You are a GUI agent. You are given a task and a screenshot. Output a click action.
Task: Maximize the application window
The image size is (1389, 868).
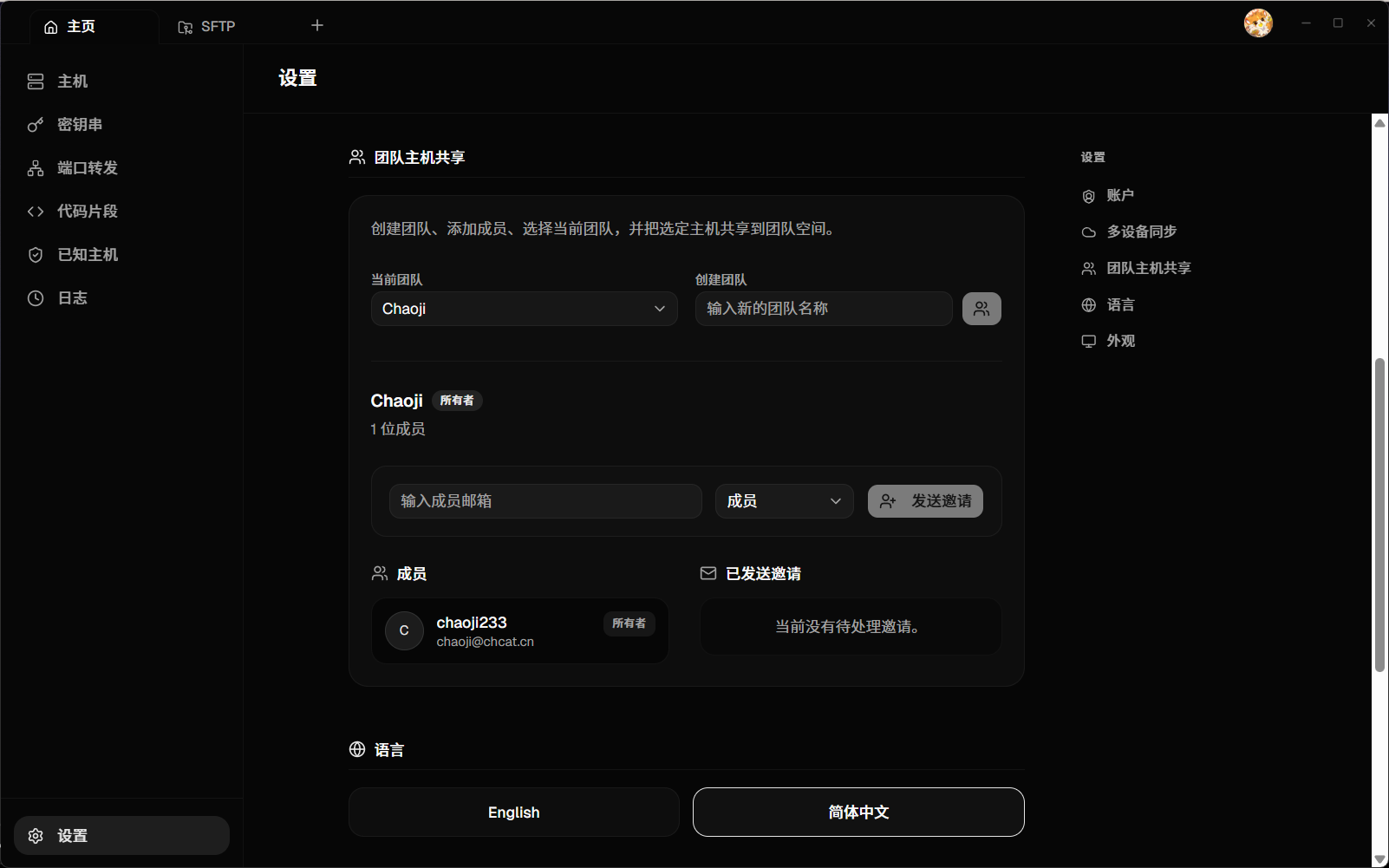[x=1338, y=23]
